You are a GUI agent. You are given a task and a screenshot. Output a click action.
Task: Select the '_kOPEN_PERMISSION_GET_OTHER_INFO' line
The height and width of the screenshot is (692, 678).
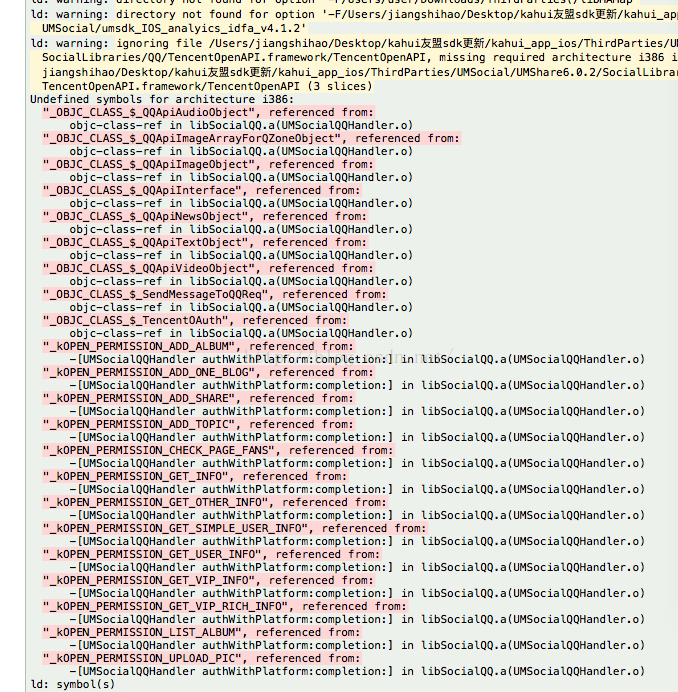click(x=215, y=503)
